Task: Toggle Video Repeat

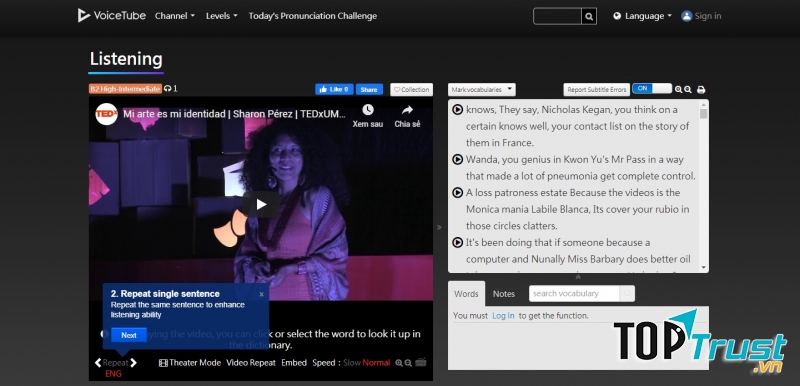Action: [x=251, y=363]
